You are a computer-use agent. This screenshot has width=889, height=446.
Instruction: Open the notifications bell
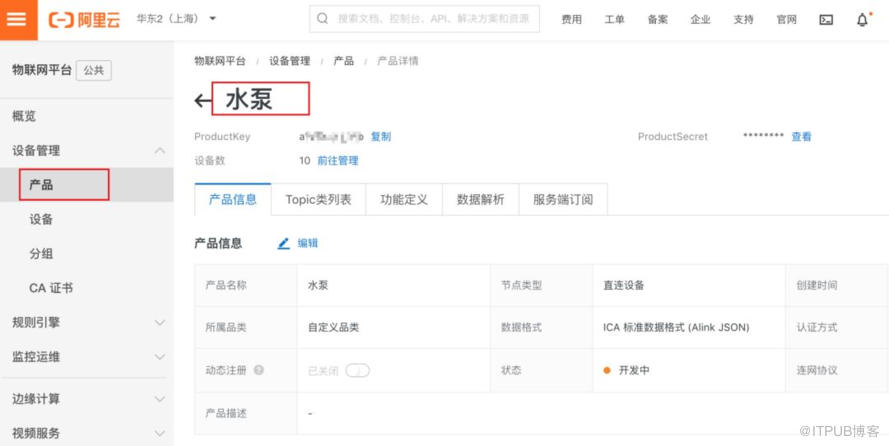(862, 19)
